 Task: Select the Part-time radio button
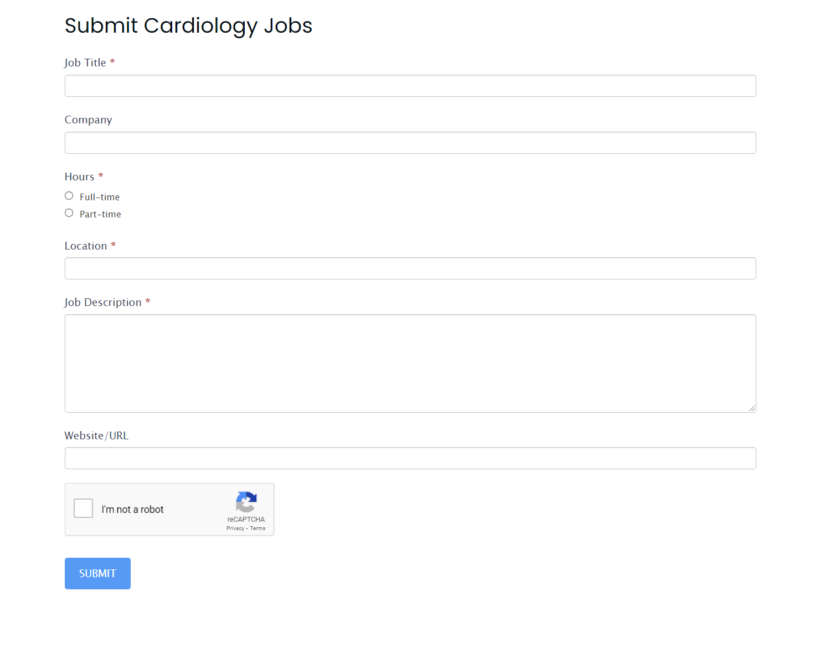68,213
